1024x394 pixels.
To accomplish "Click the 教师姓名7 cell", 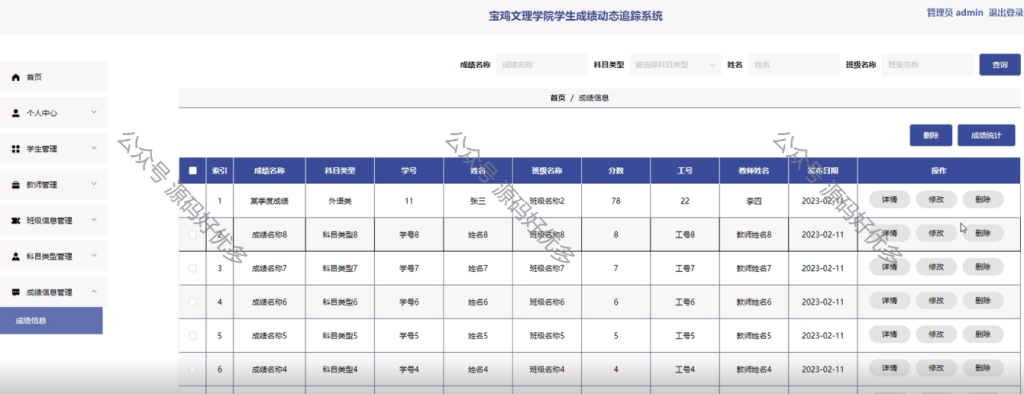I will [754, 269].
